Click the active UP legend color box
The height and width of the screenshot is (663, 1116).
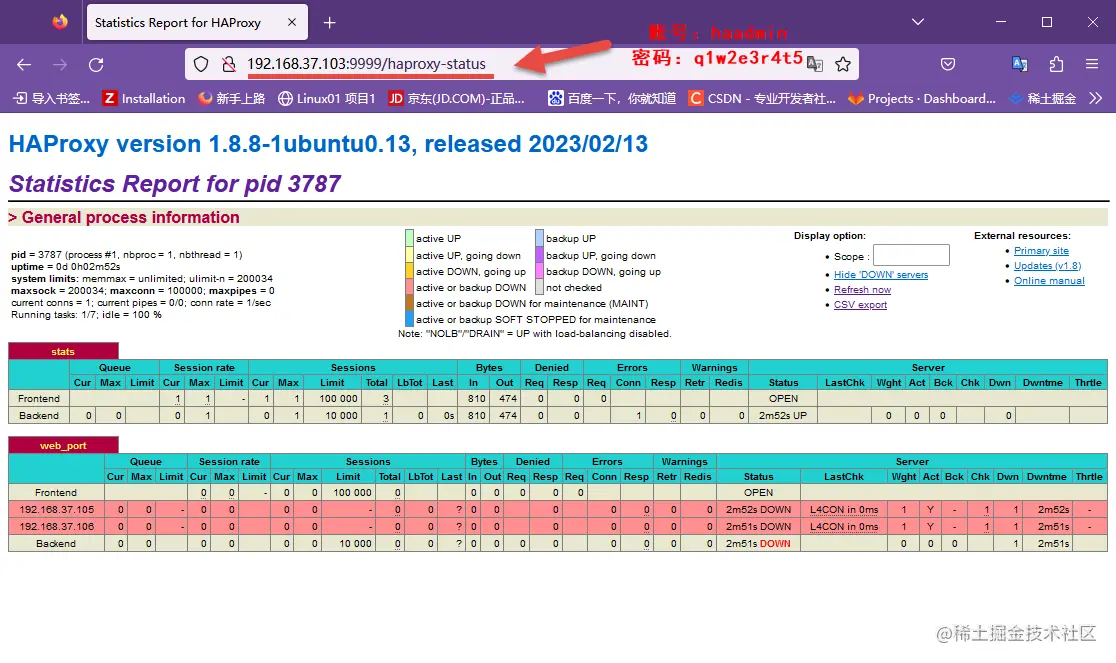409,238
